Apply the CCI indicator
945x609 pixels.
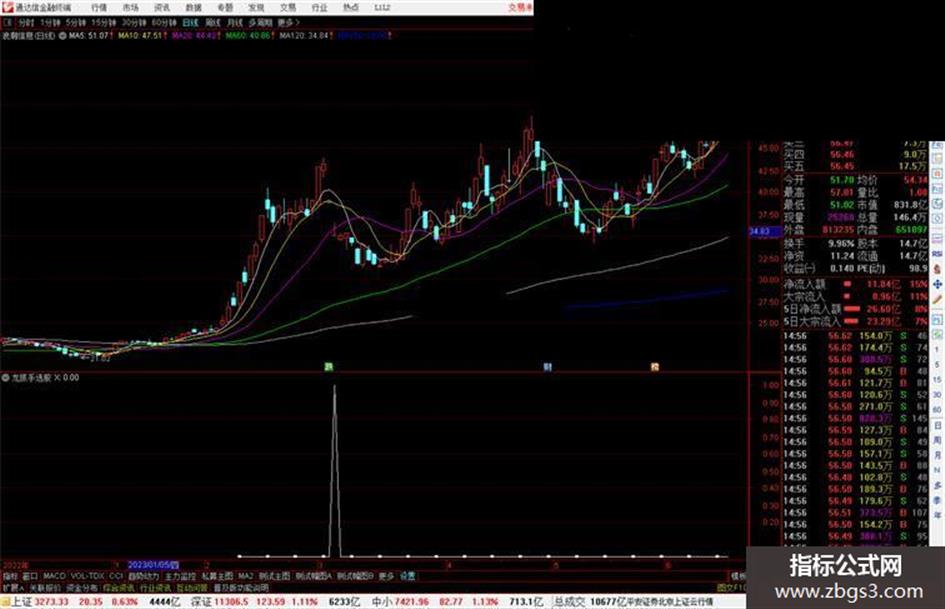[x=116, y=576]
